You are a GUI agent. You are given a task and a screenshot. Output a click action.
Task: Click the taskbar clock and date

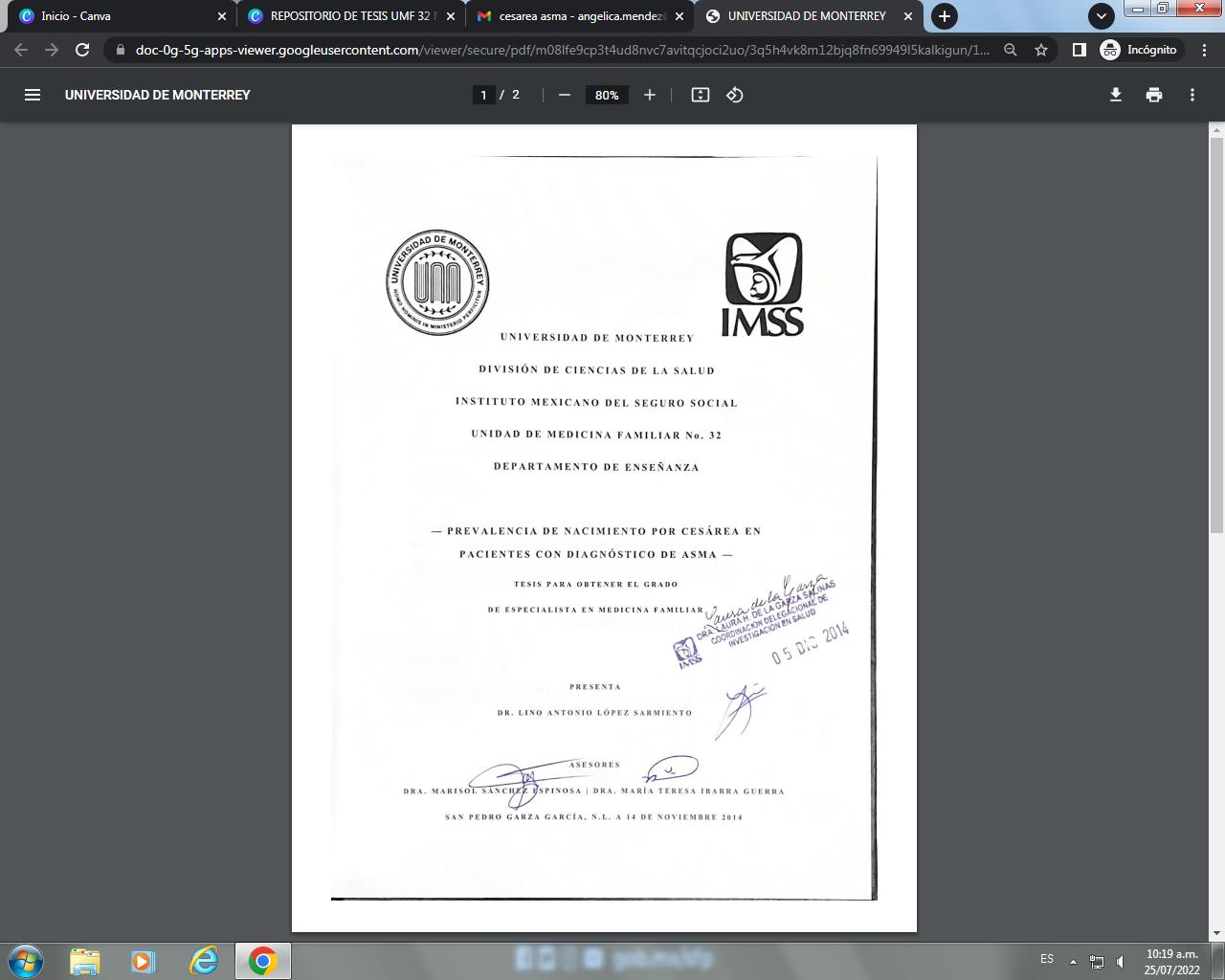click(1172, 962)
